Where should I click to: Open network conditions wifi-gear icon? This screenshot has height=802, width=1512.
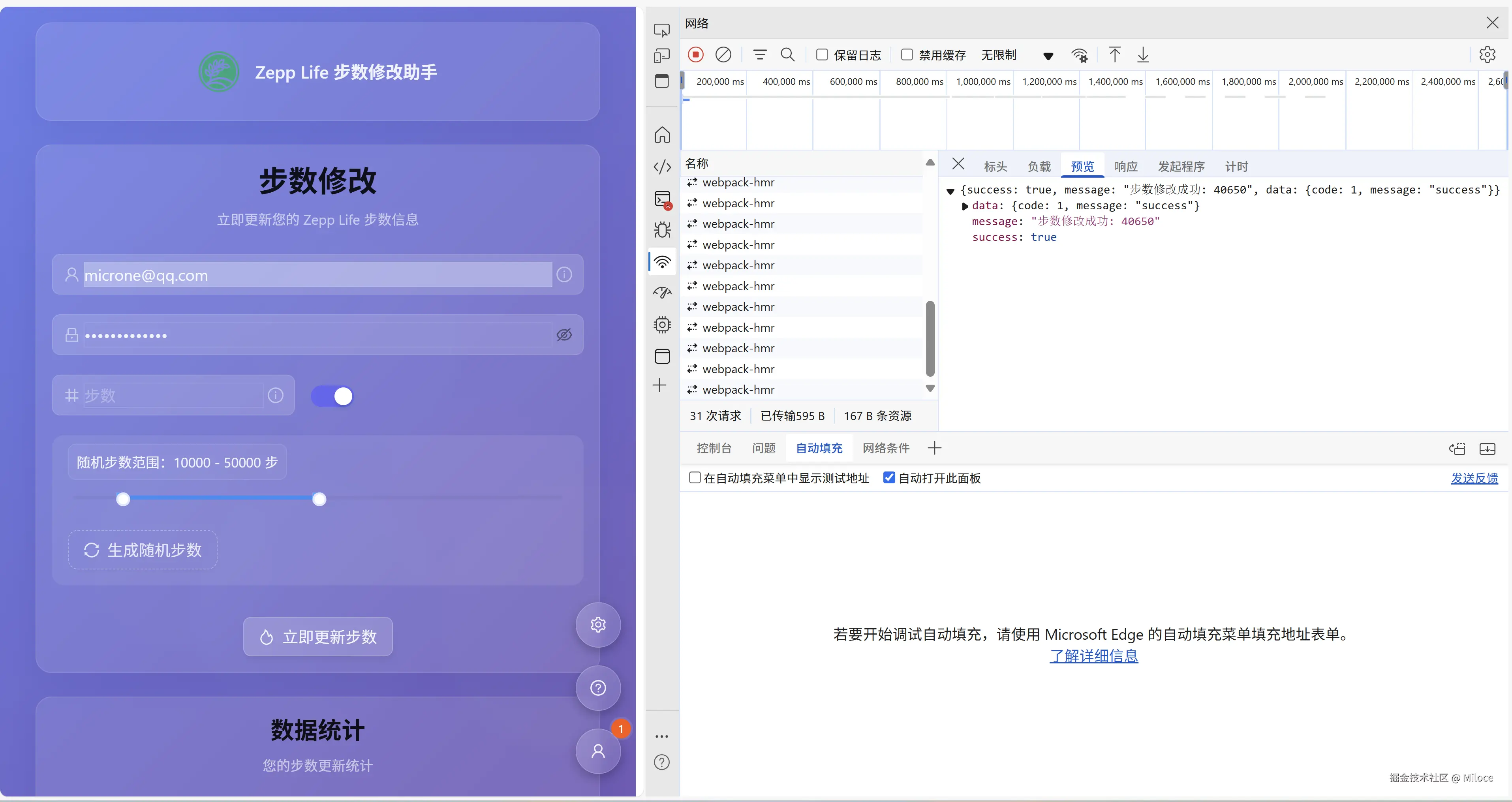(x=1079, y=54)
